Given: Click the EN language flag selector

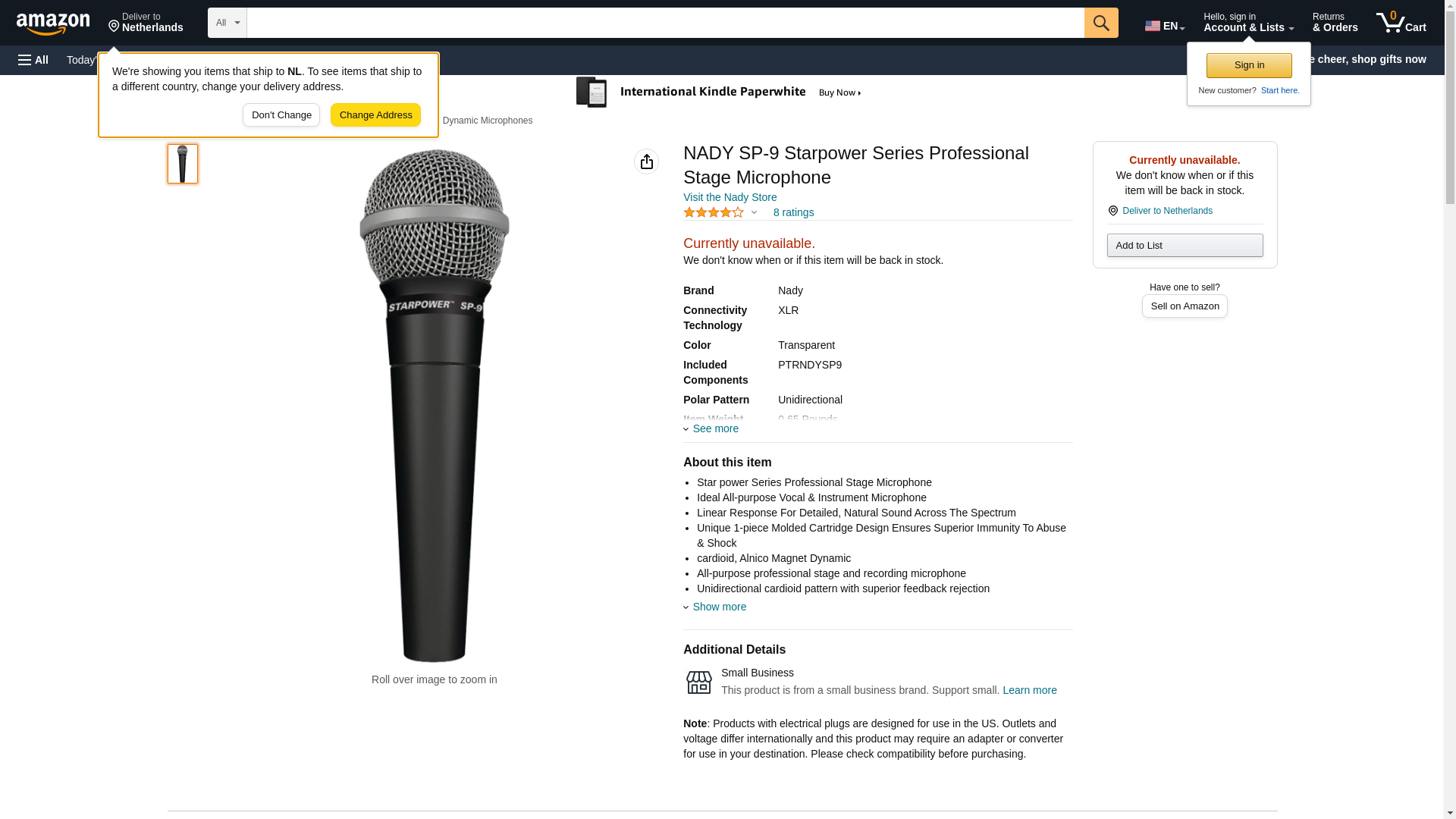Looking at the screenshot, I should click(x=1164, y=26).
